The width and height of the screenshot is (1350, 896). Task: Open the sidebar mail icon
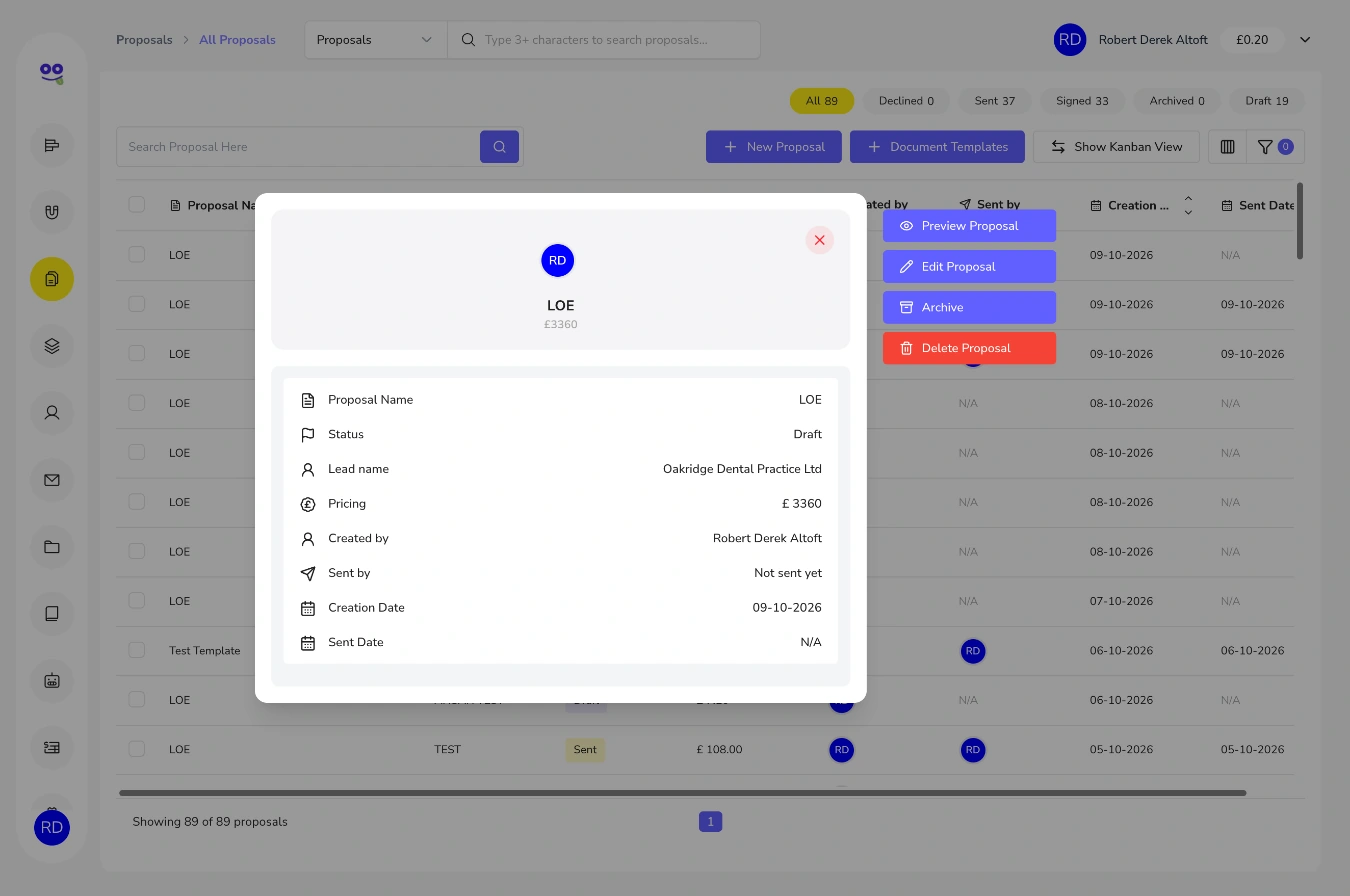[x=52, y=480]
